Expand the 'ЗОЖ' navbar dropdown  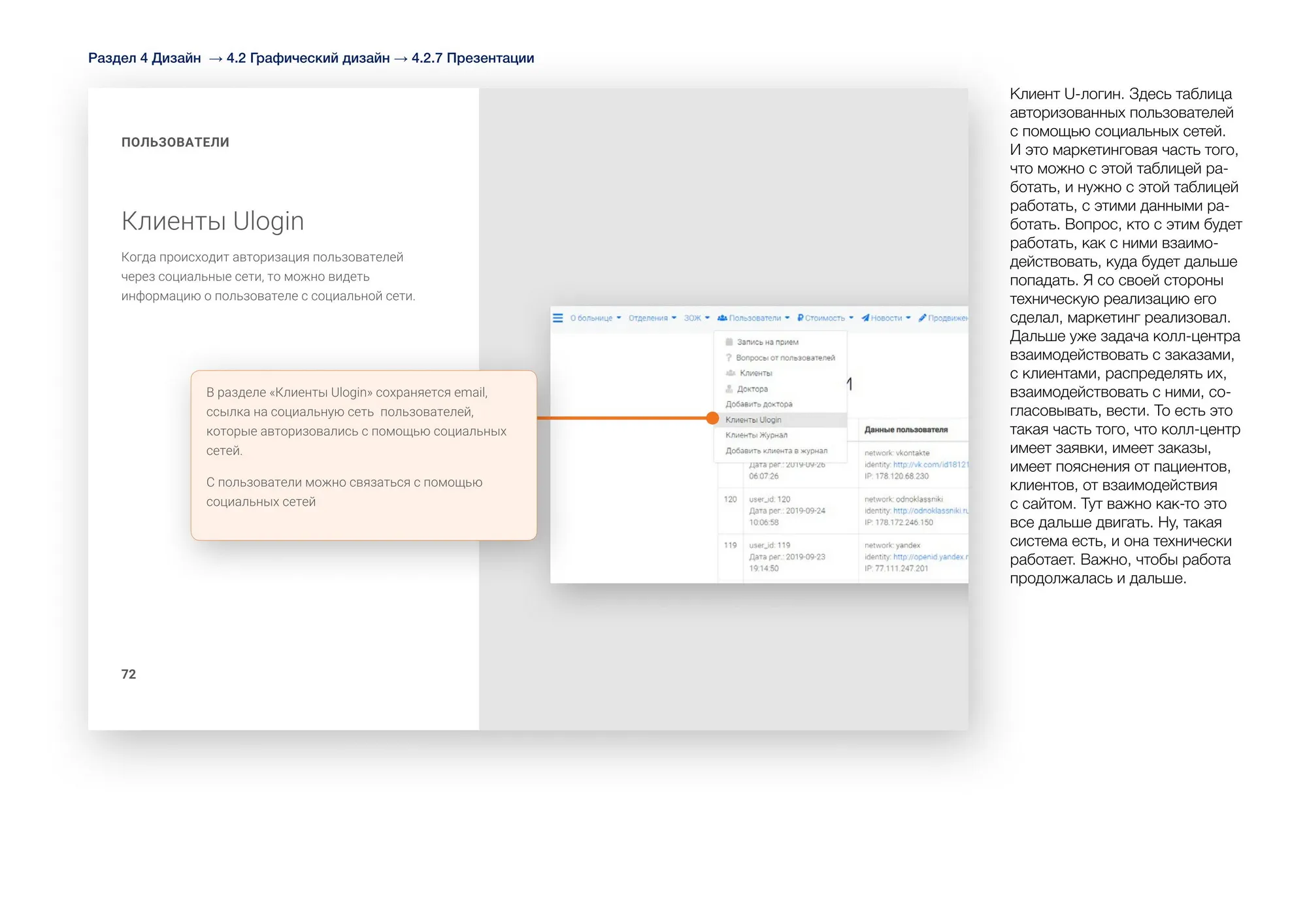[x=697, y=318]
